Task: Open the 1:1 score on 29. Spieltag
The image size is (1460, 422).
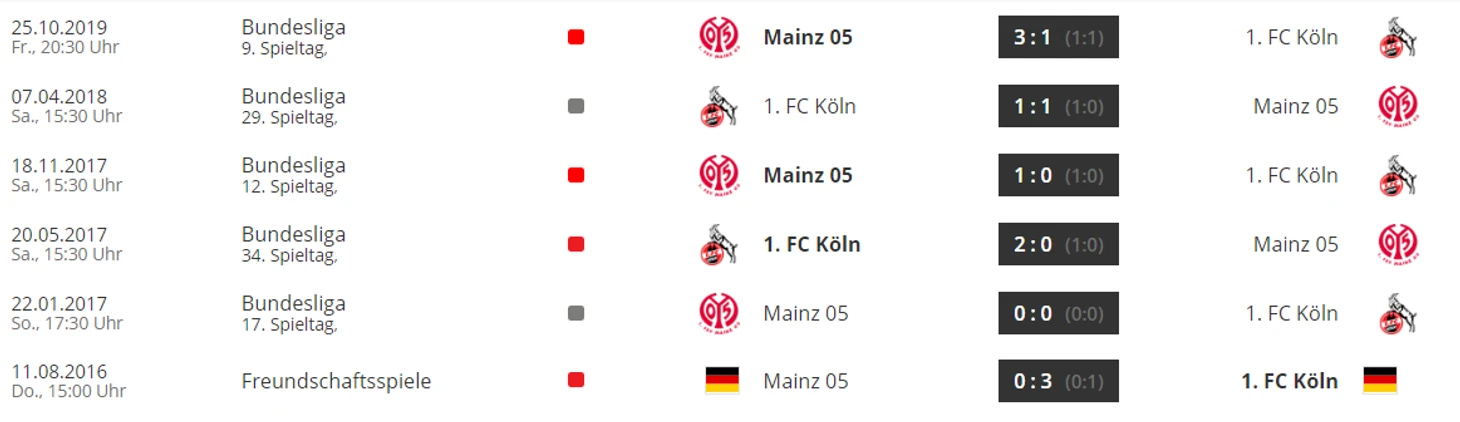Action: click(1058, 106)
